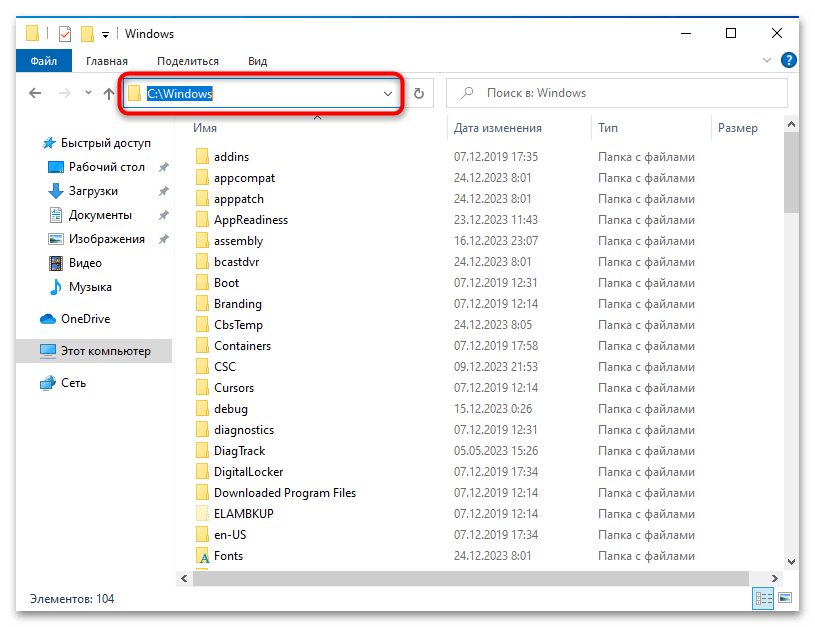Switch to large thumbnails view
This screenshot has height=627, width=815.
pyautogui.click(x=783, y=597)
